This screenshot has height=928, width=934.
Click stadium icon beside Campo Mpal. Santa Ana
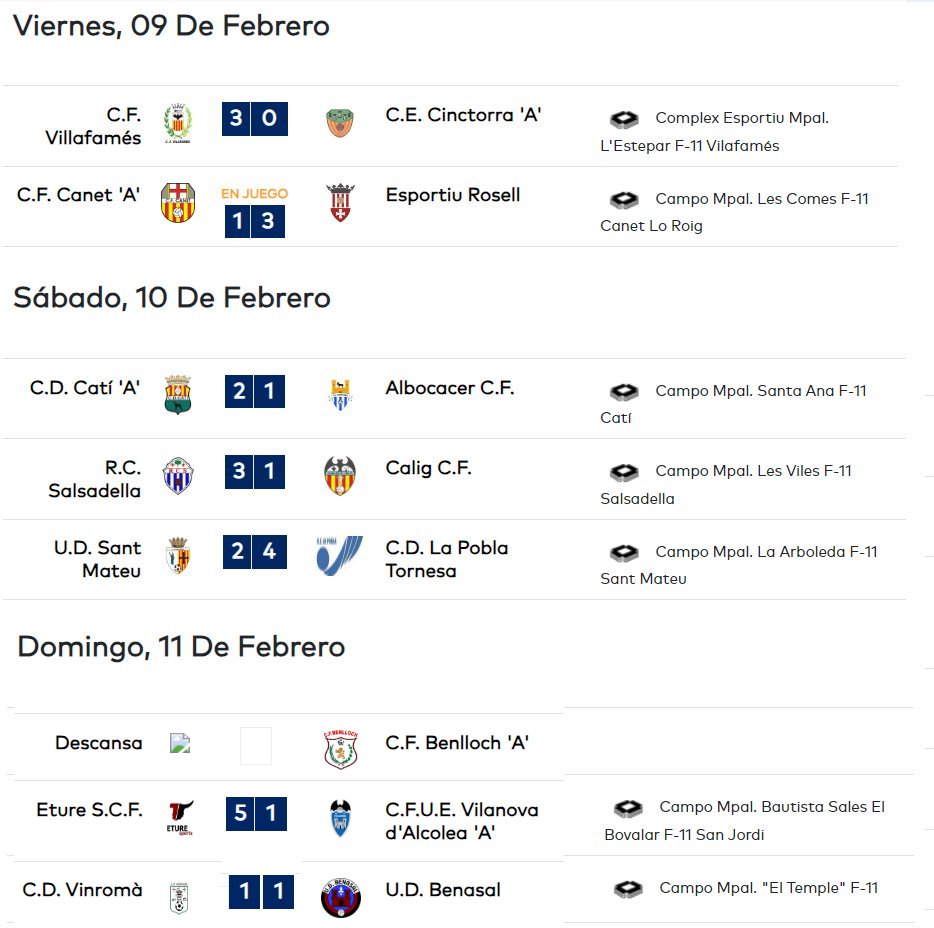(624, 392)
